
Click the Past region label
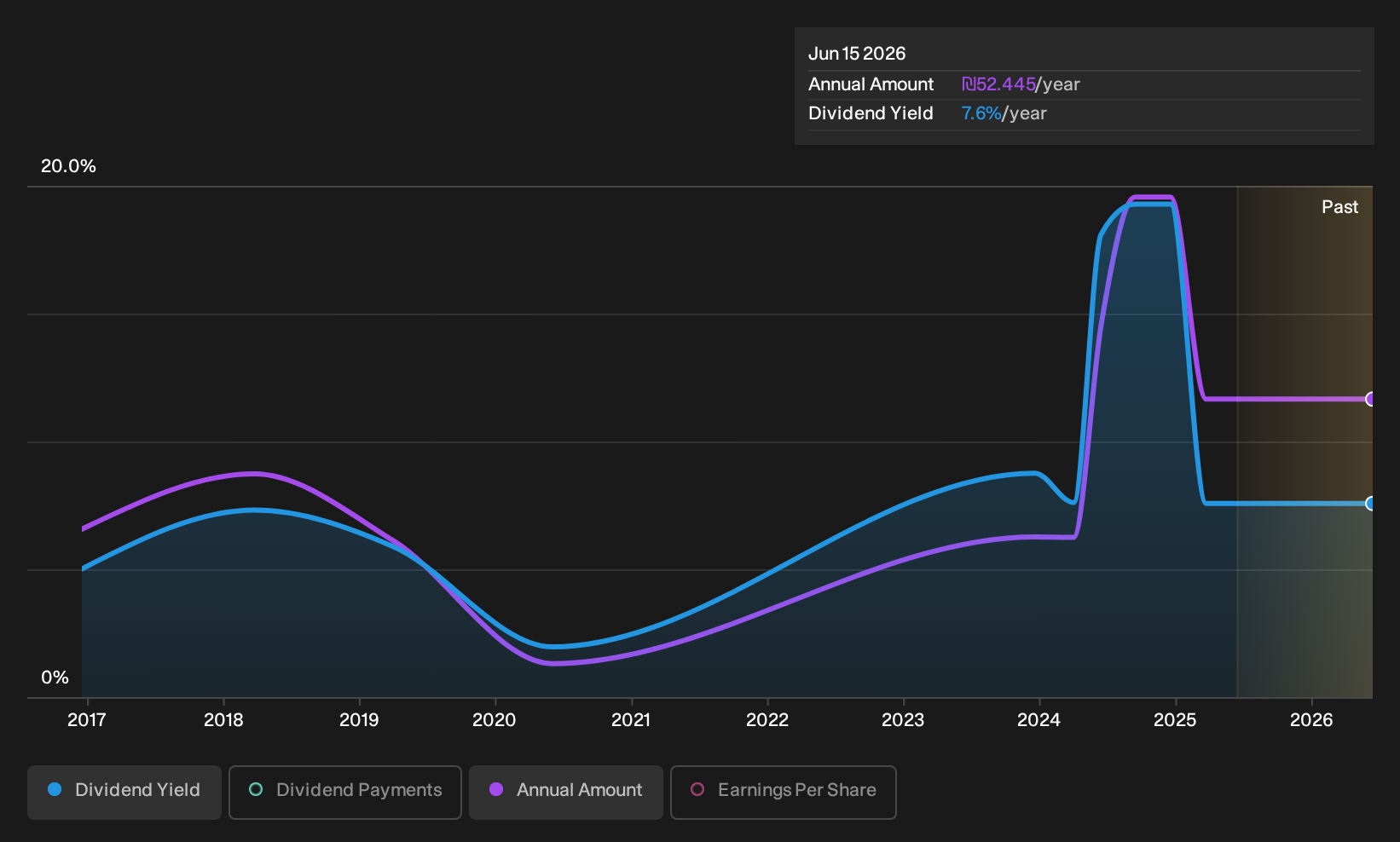1339,207
